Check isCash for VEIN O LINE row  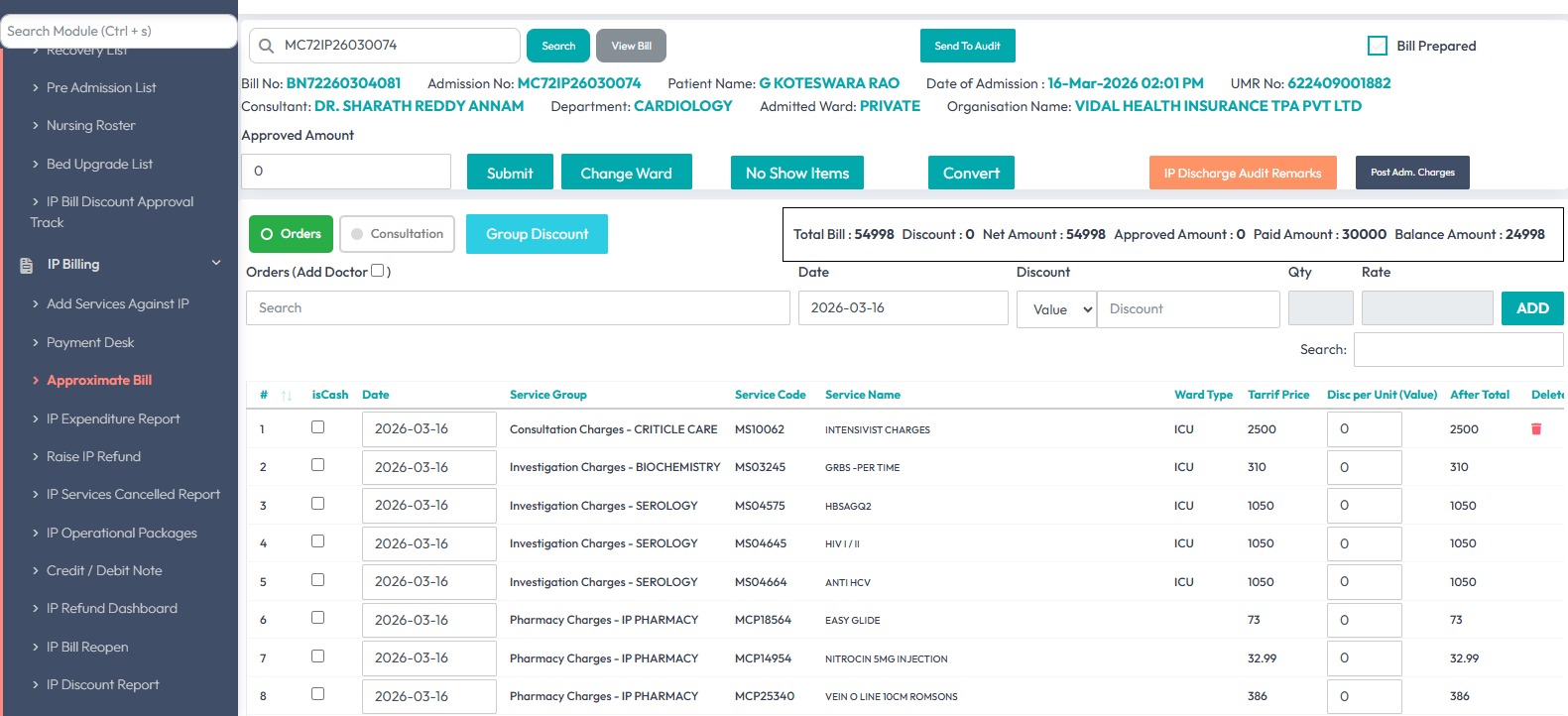point(317,694)
